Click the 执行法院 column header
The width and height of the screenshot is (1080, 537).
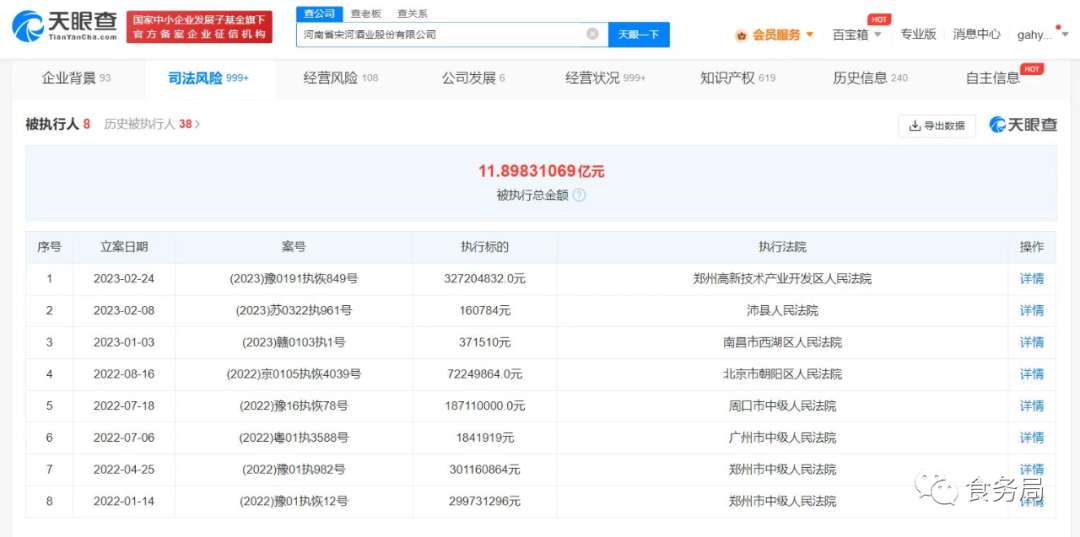coord(782,247)
